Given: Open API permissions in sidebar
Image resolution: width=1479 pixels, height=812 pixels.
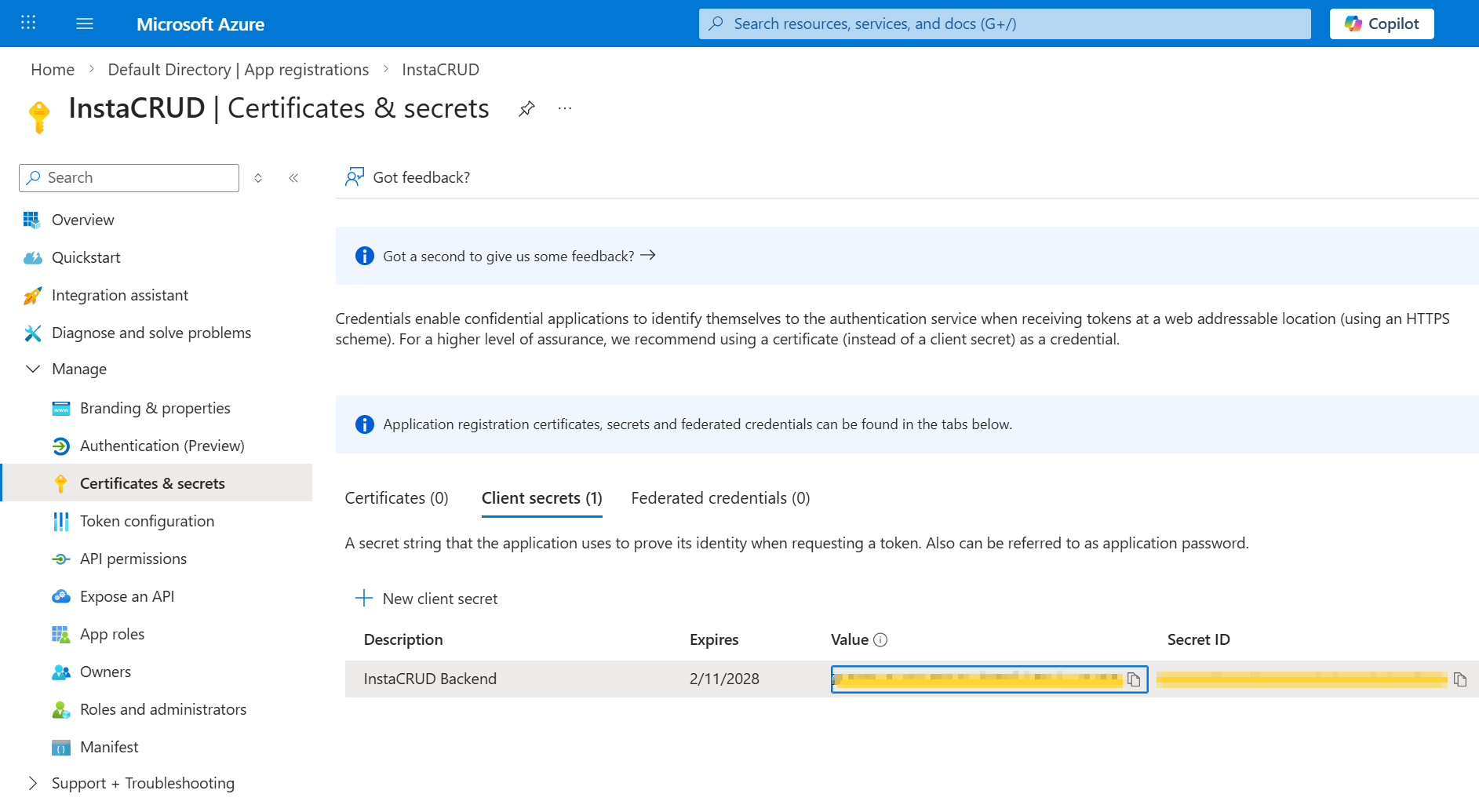Looking at the screenshot, I should [x=133, y=559].
